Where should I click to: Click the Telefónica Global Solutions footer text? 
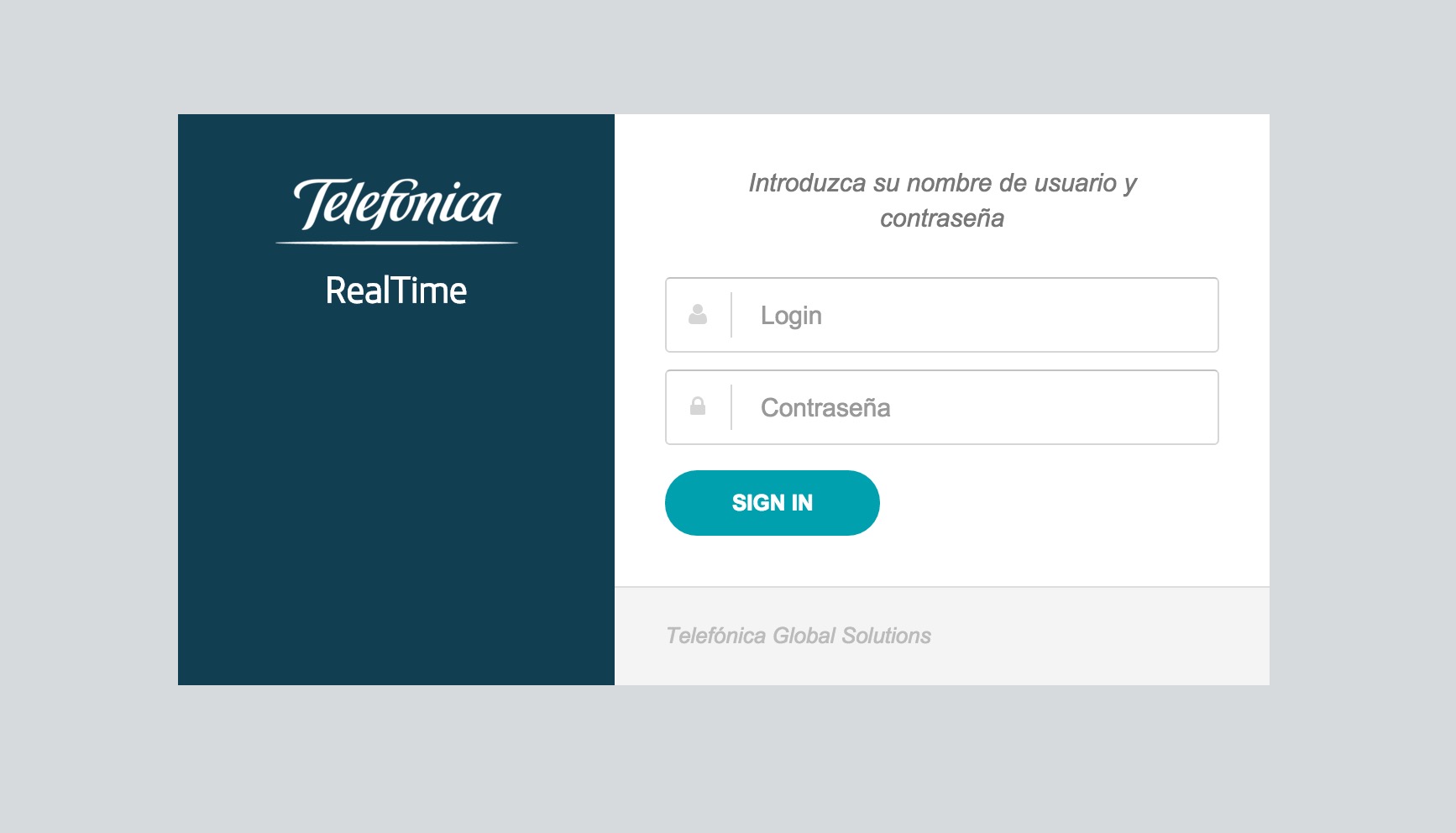point(799,636)
